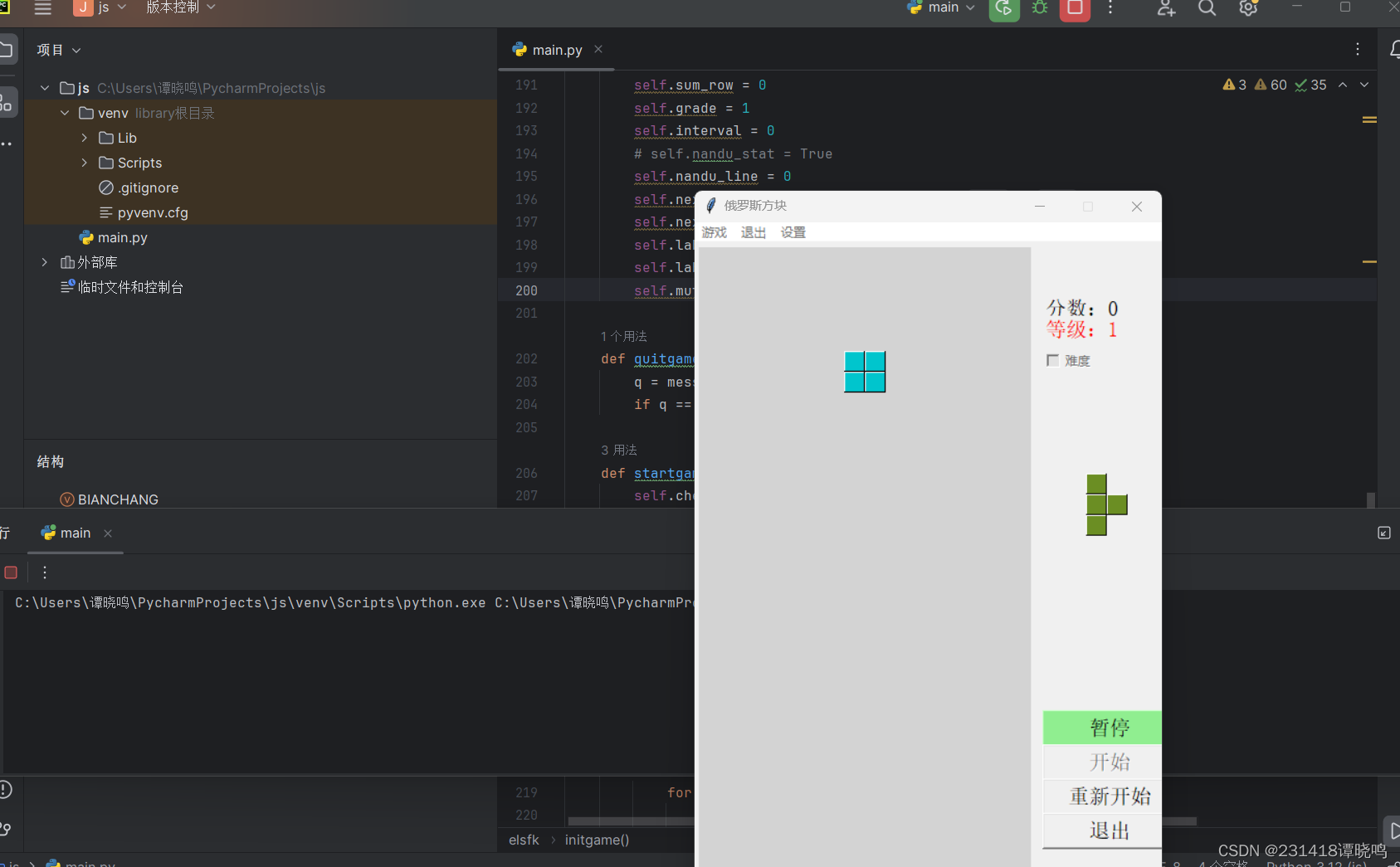The height and width of the screenshot is (867, 1400).
Task: Open more run actions in title bar
Action: (1110, 8)
